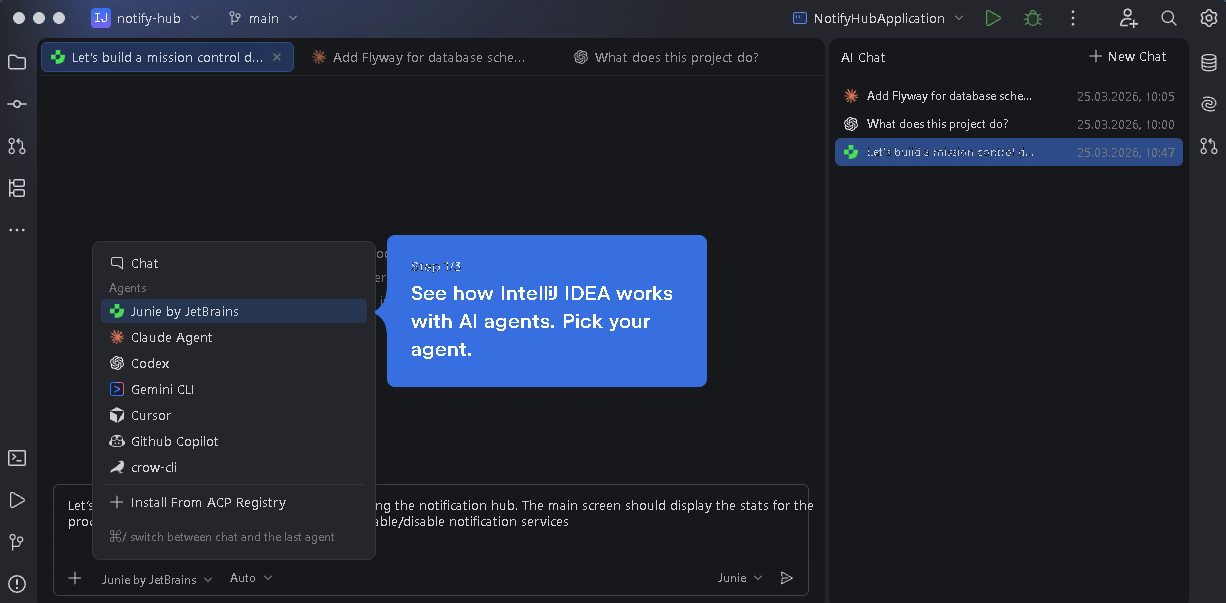
Task: Open the Run tool window icon
Action: [x=17, y=500]
